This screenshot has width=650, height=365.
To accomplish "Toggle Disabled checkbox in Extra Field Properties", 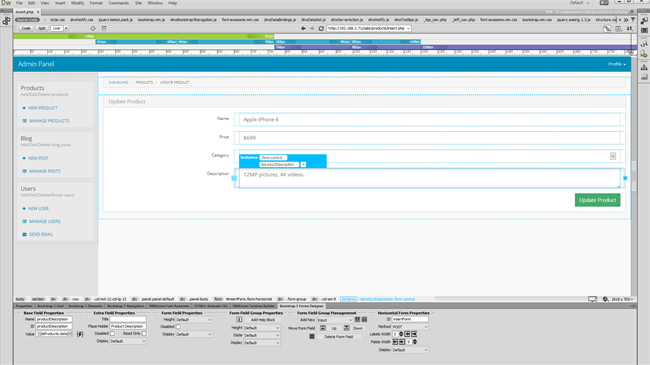I will [x=112, y=333].
